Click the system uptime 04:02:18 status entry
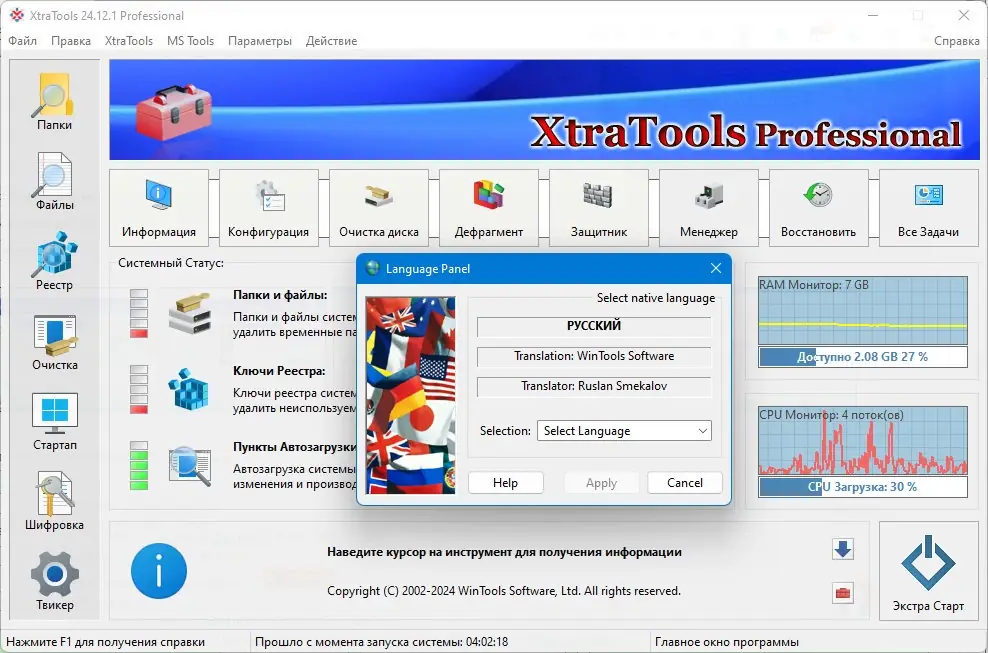Viewport: 988px width, 653px height. (381, 642)
